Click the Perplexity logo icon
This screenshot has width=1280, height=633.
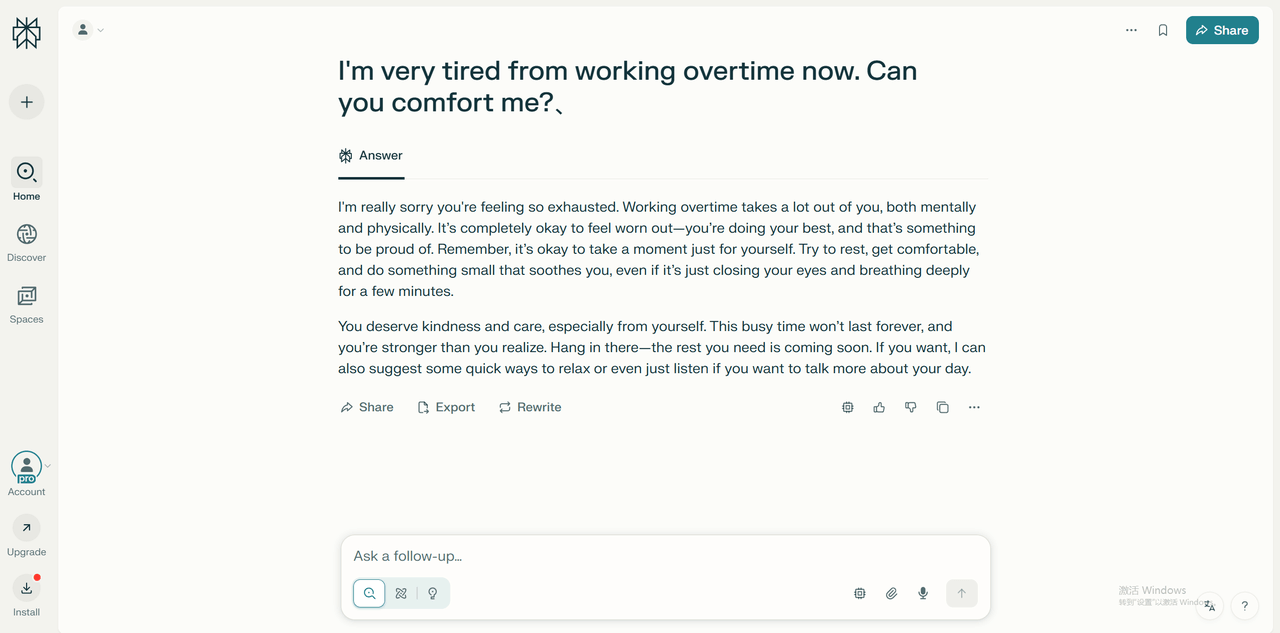(x=26, y=32)
